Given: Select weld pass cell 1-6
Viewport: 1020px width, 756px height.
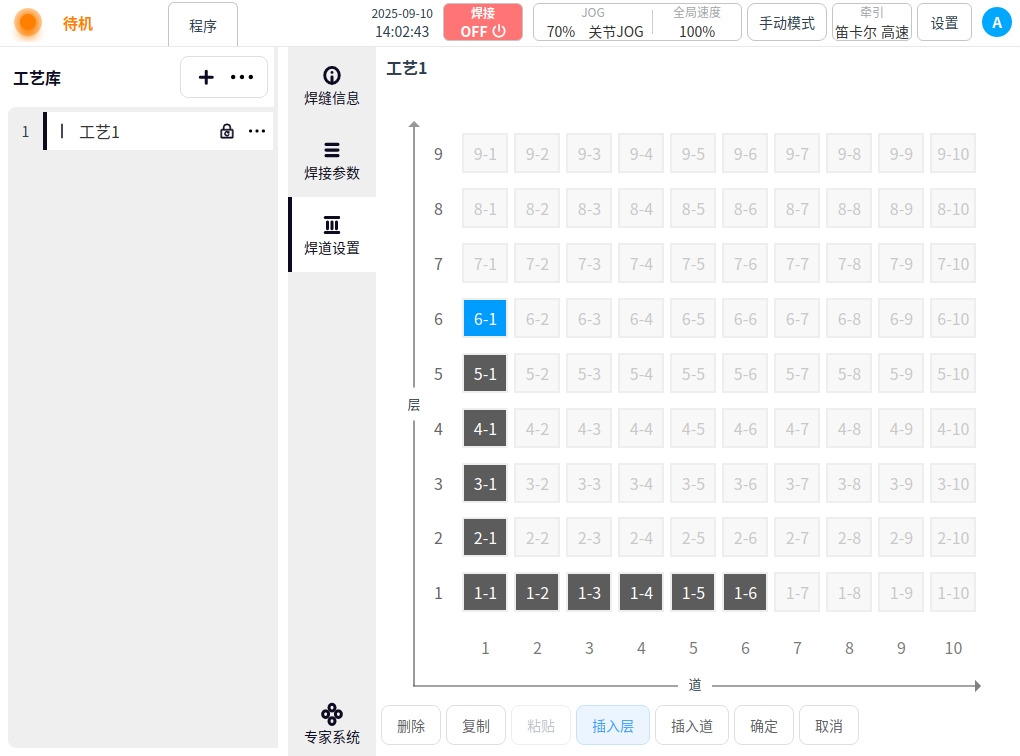Looking at the screenshot, I should pos(745,593).
